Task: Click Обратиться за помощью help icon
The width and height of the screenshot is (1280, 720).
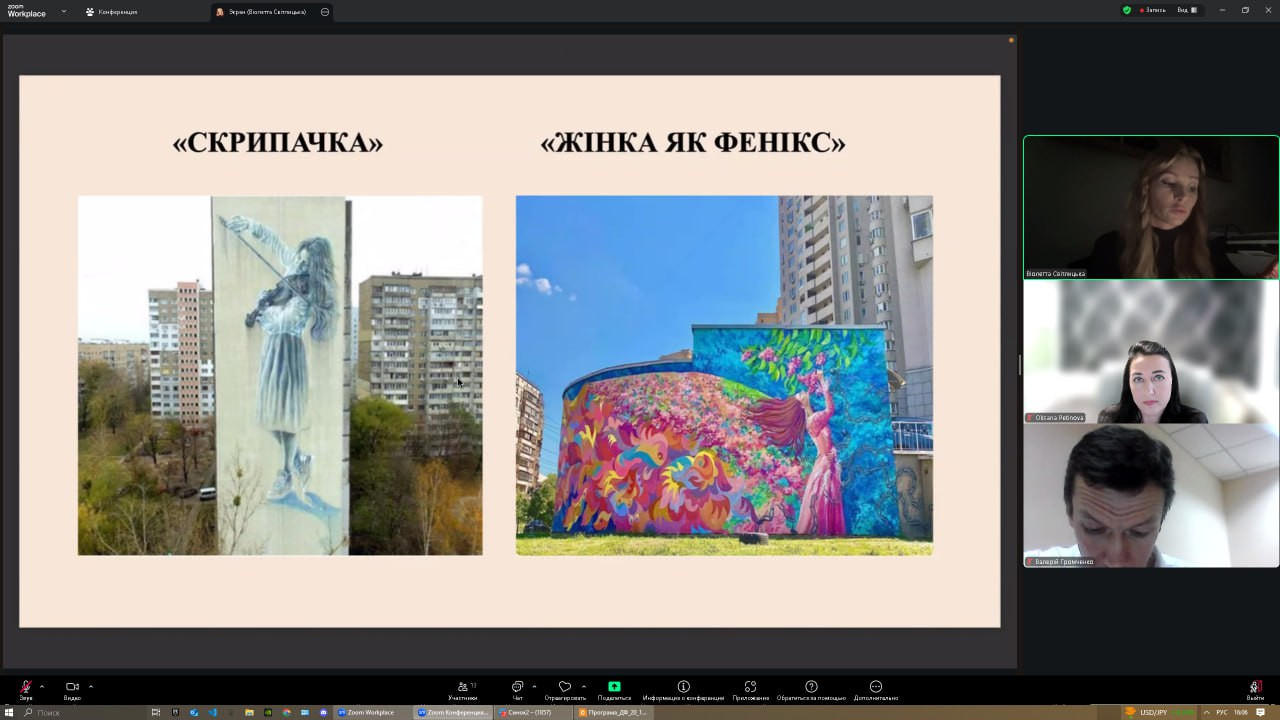Action: (x=811, y=689)
